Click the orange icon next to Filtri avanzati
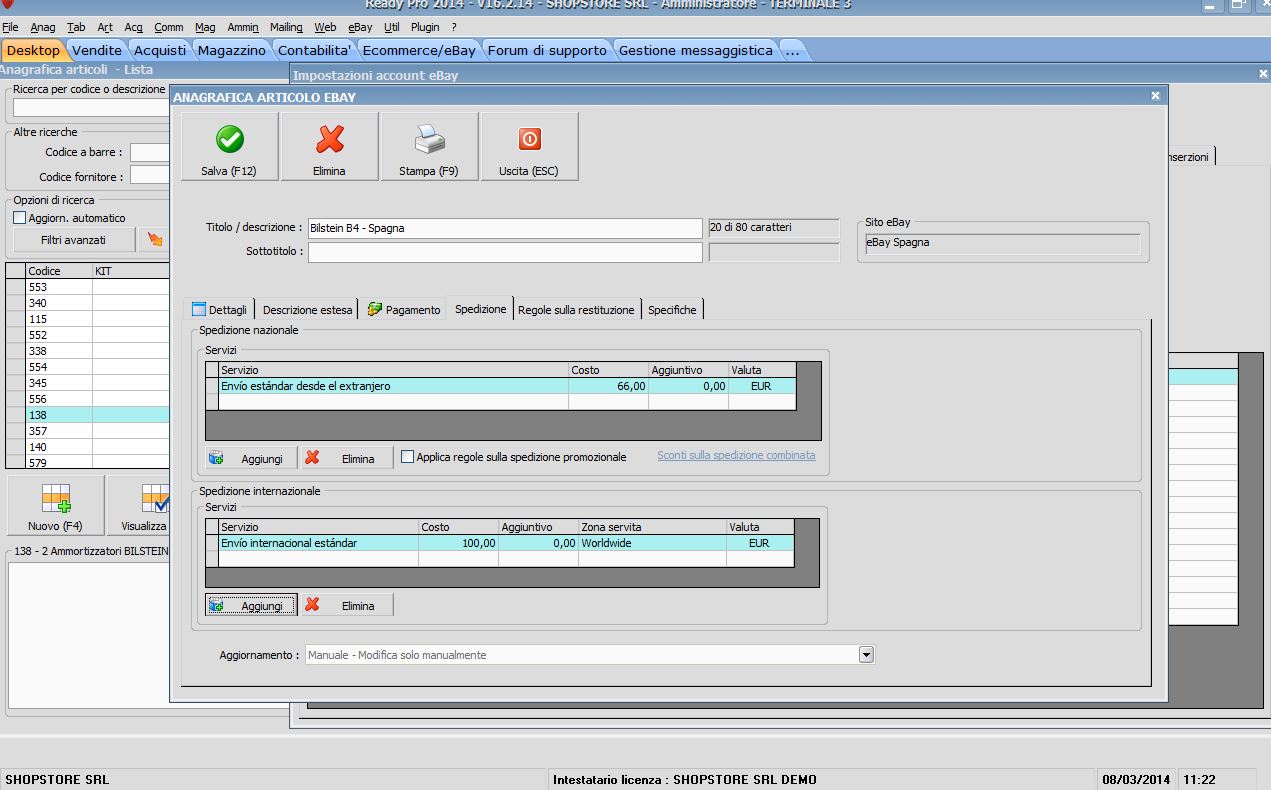This screenshot has height=790, width=1271. pos(154,240)
